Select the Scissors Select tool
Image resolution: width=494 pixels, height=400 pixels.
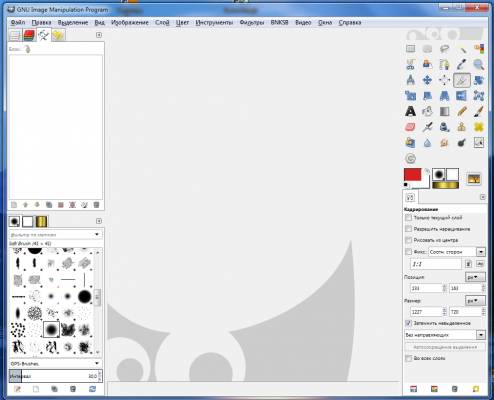(x=410, y=64)
